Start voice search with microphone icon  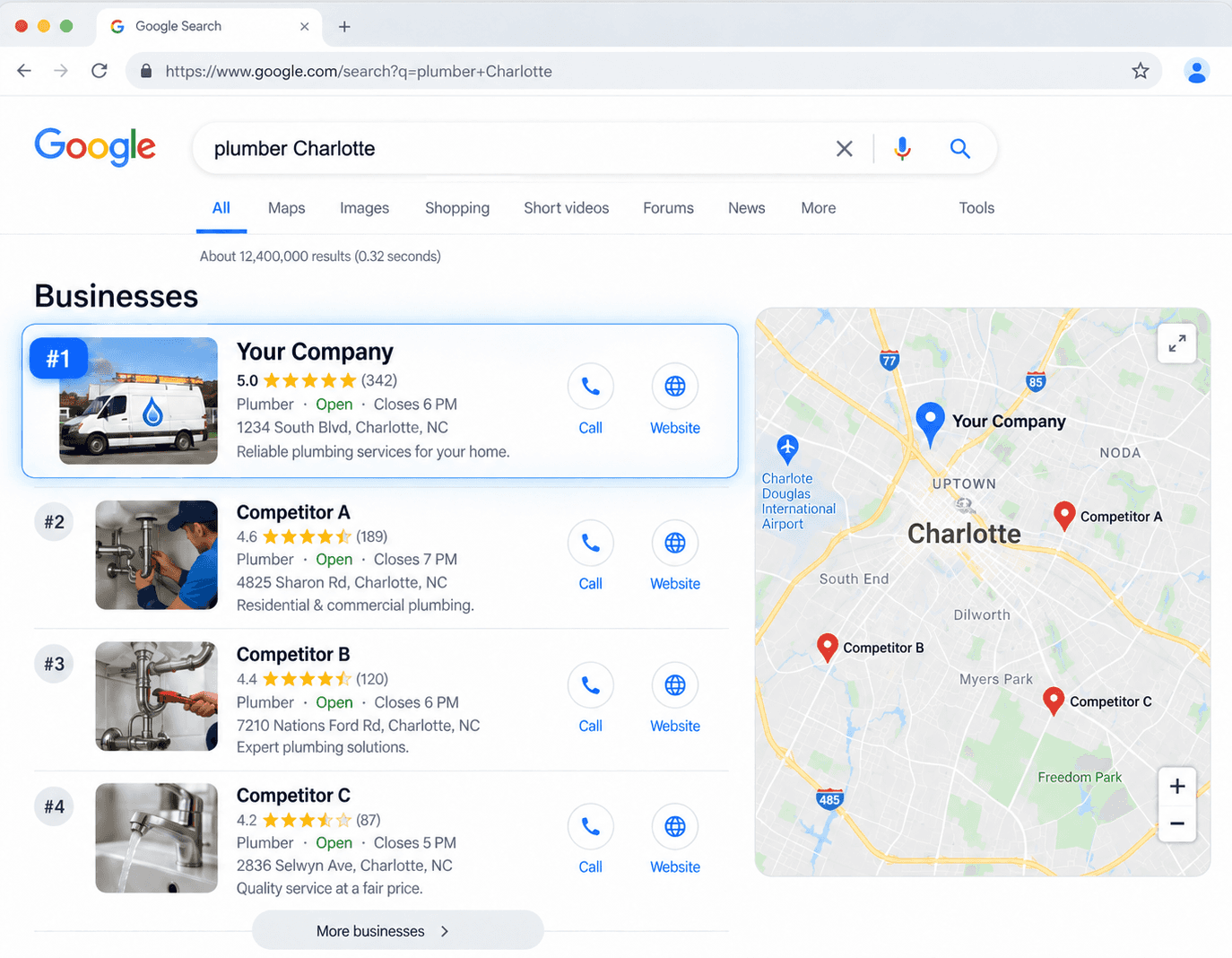(x=902, y=149)
